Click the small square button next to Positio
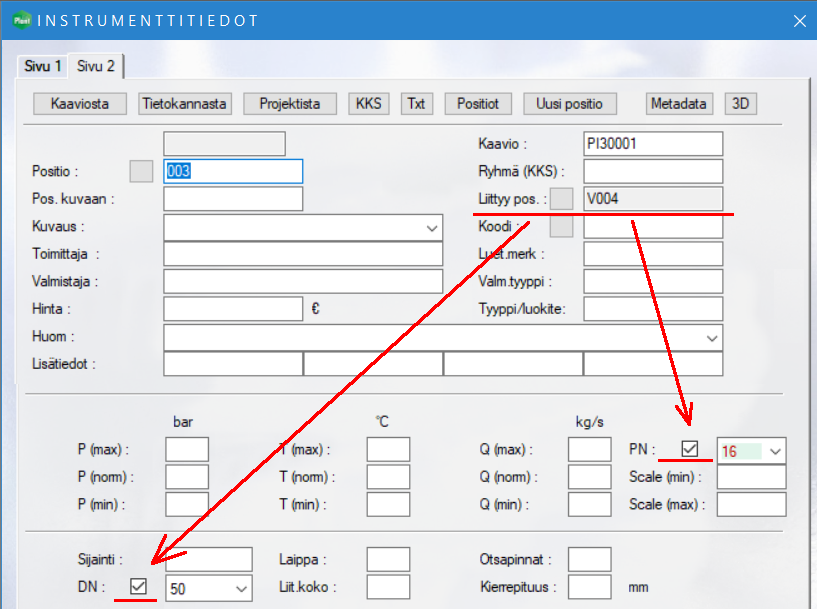The width and height of the screenshot is (817, 609). (141, 171)
